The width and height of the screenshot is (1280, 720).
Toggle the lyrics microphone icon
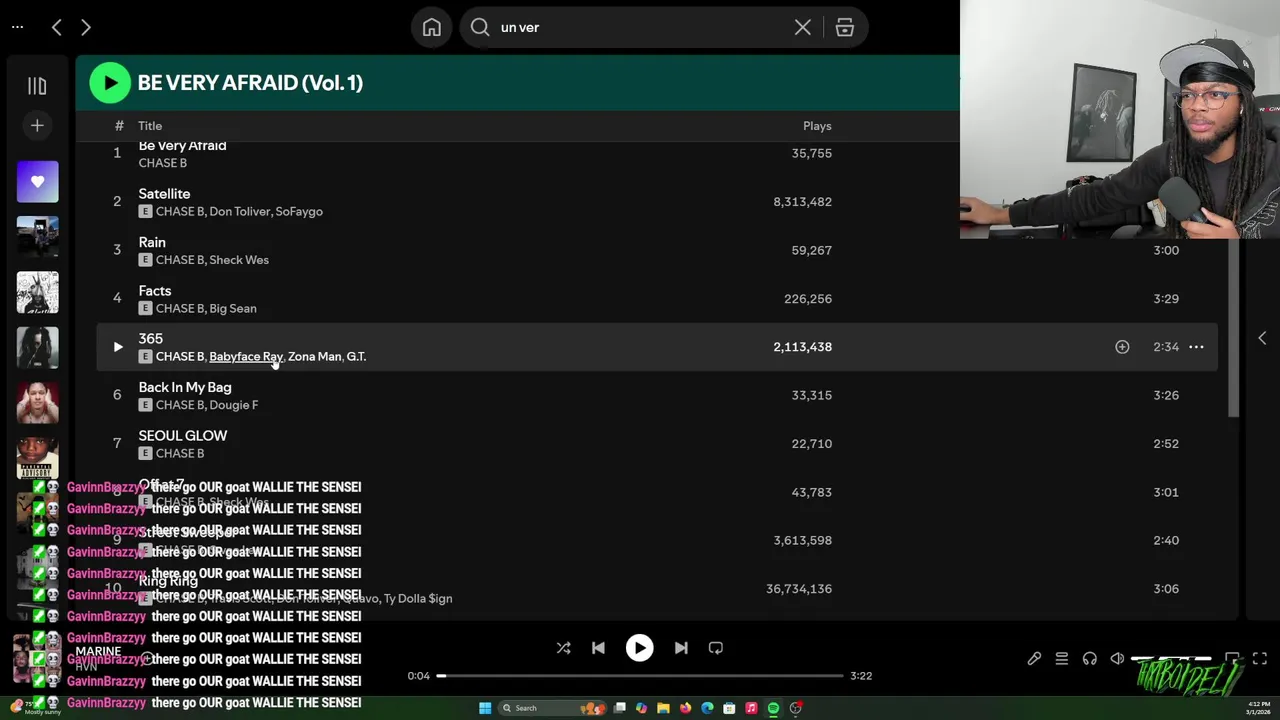click(x=1034, y=659)
